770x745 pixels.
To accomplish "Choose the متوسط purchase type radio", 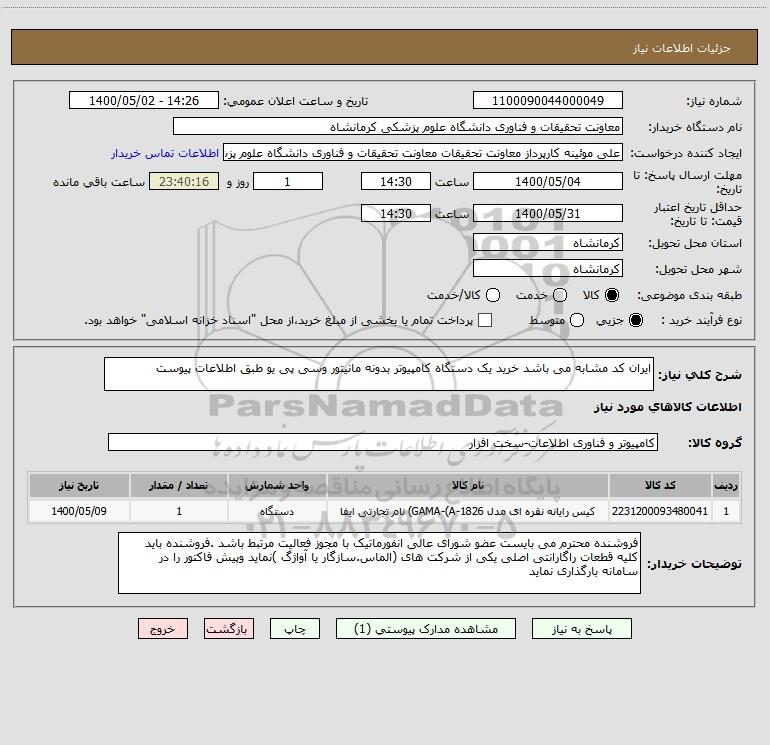I will 577,320.
